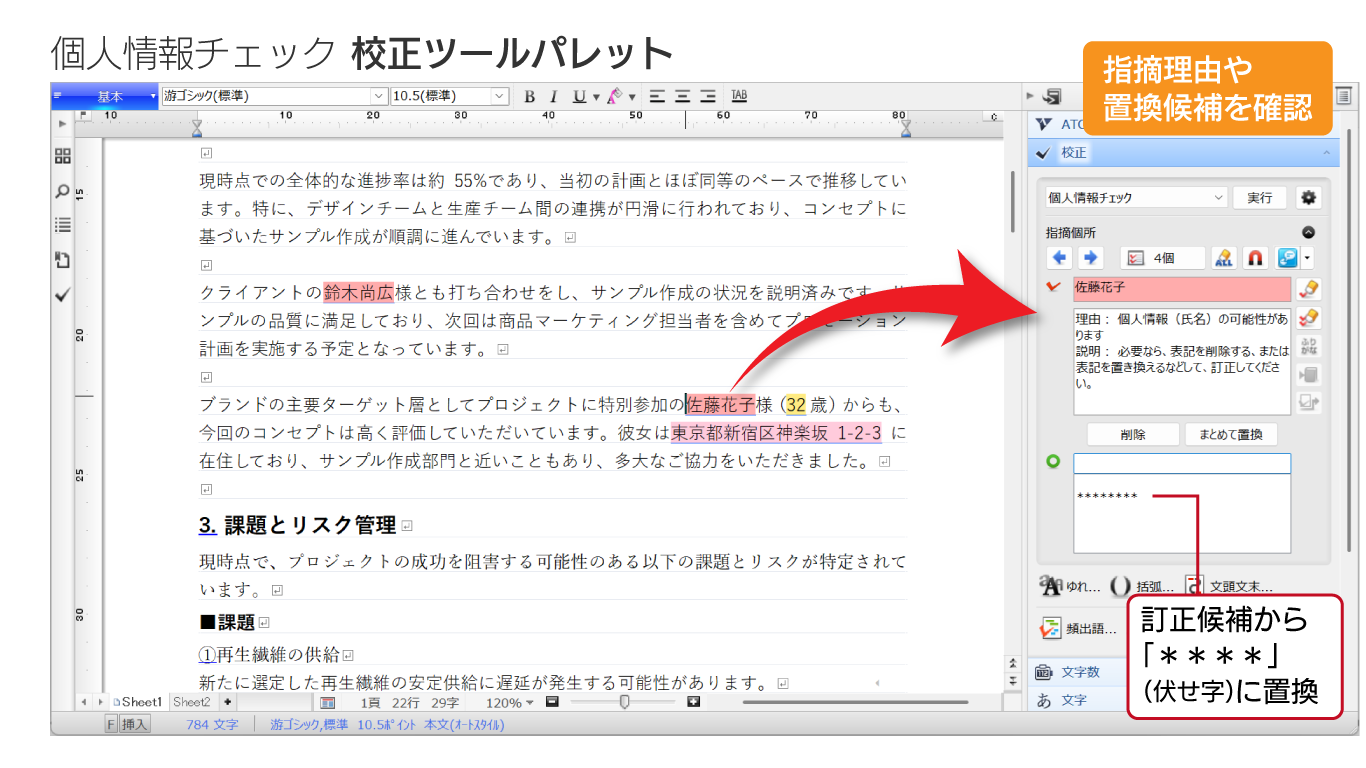This screenshot has height=768, width=1366.
Task: Click the red magnet icon in the proofreading panel
Action: pos(1256,258)
